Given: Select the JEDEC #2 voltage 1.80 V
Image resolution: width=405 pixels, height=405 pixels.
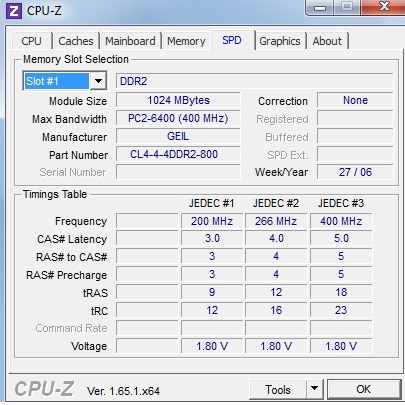Looking at the screenshot, I should [276, 346].
